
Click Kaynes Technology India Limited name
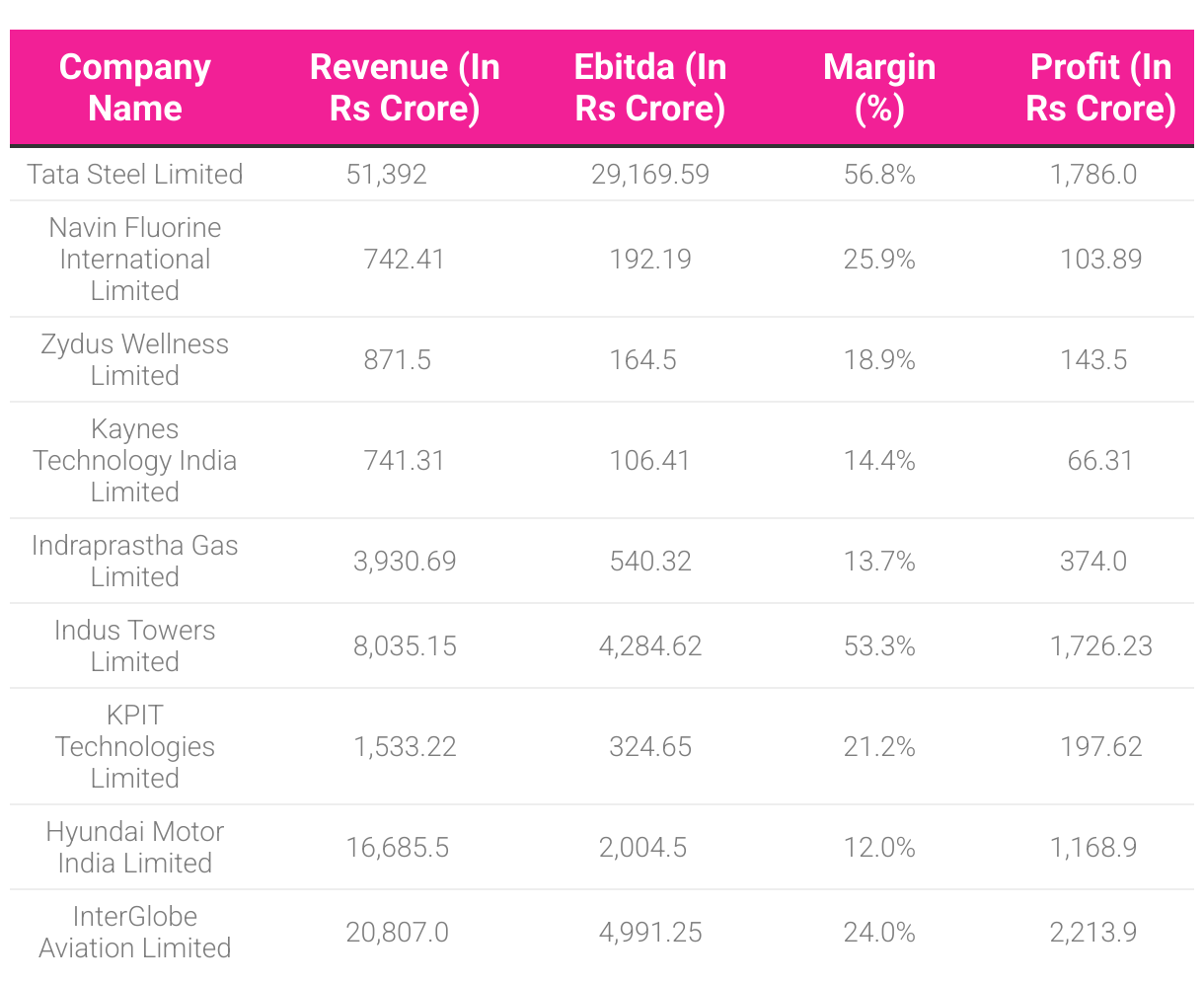click(x=135, y=460)
